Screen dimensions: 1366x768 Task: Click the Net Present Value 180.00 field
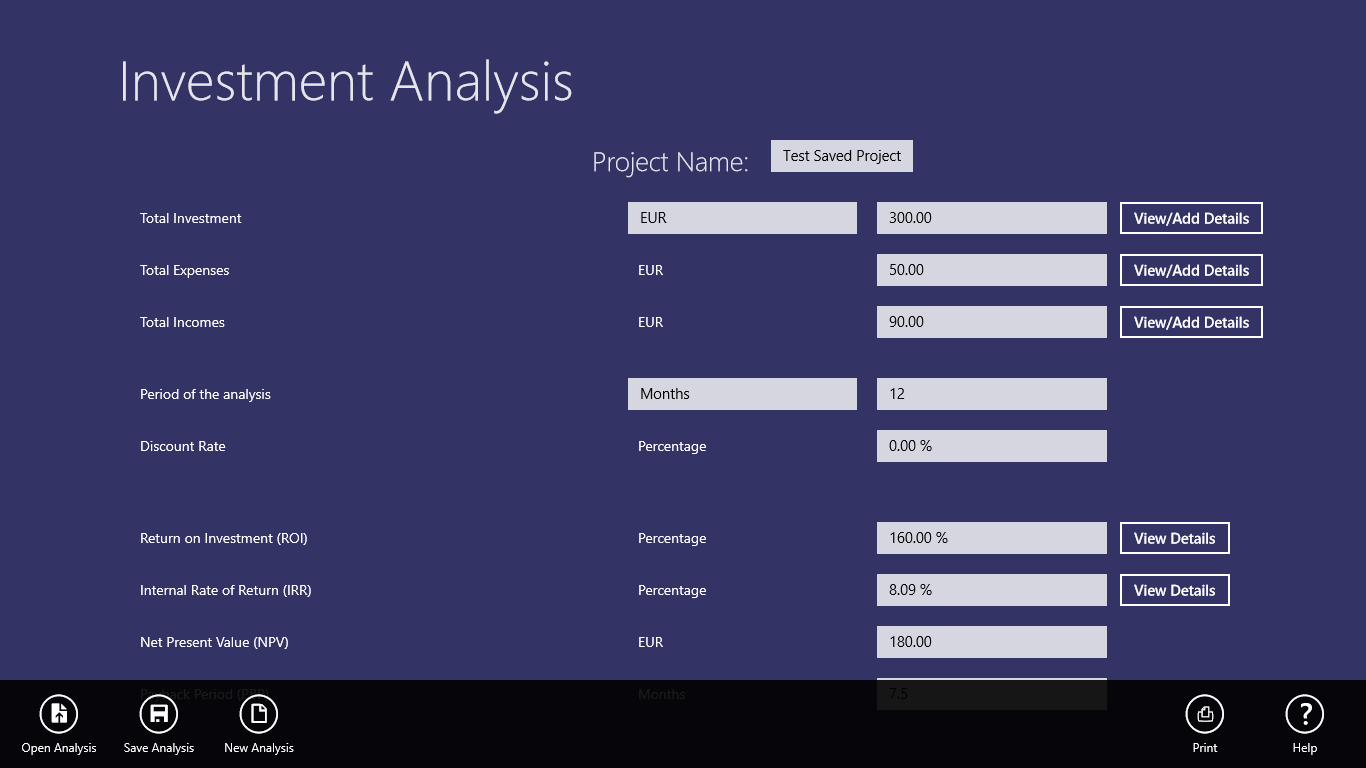(x=992, y=642)
